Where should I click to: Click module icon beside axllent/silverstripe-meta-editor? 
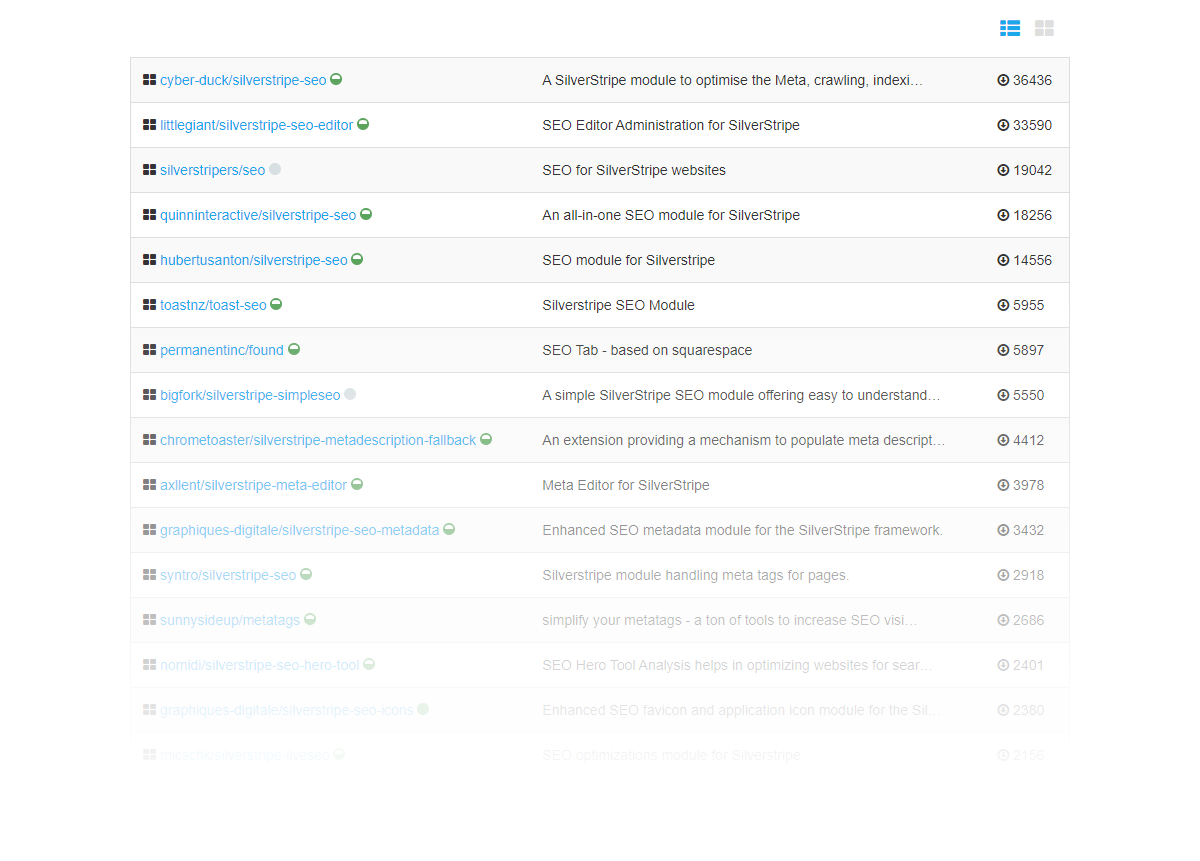[x=149, y=485]
